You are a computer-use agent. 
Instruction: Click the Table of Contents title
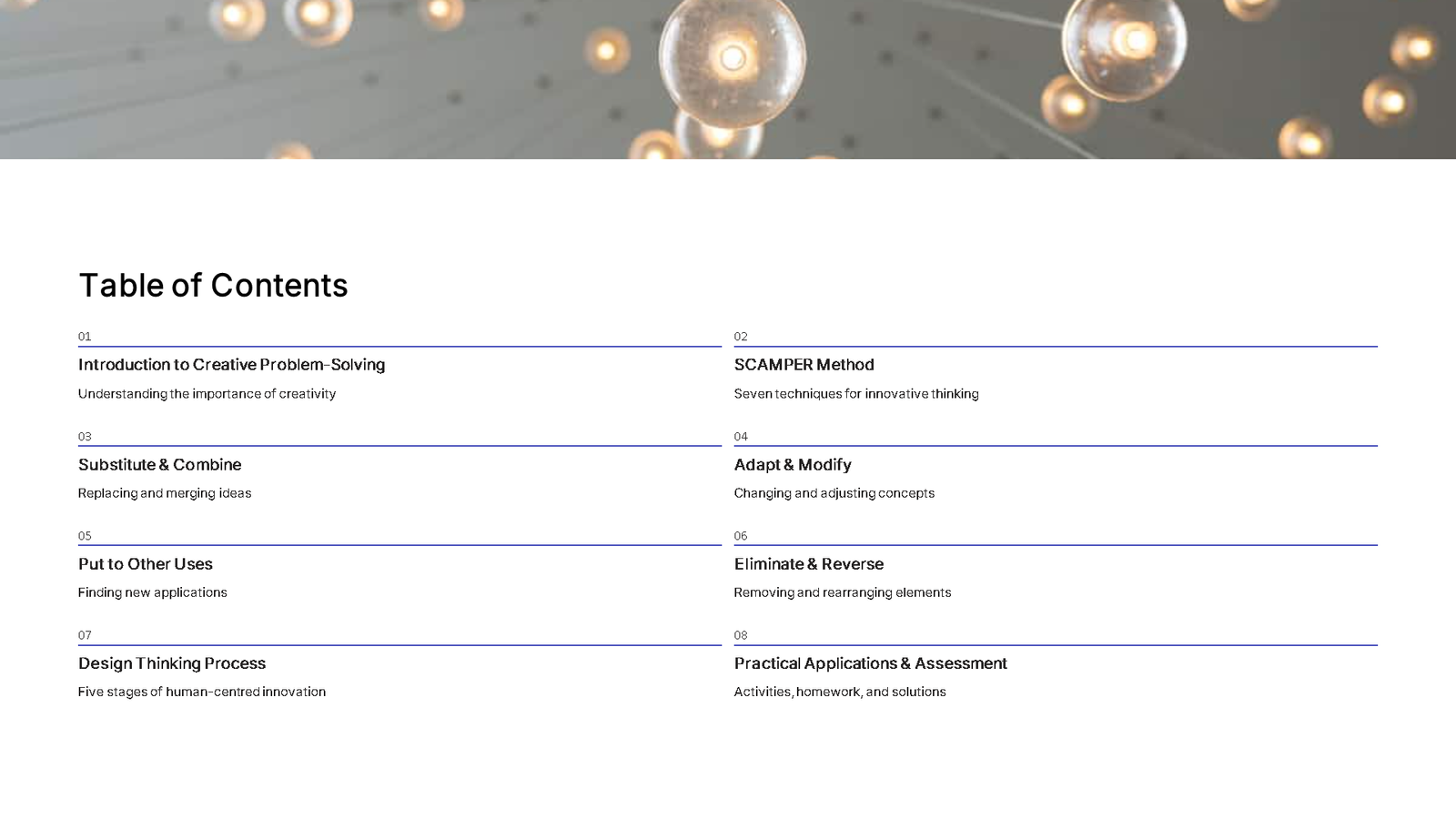pos(213,285)
